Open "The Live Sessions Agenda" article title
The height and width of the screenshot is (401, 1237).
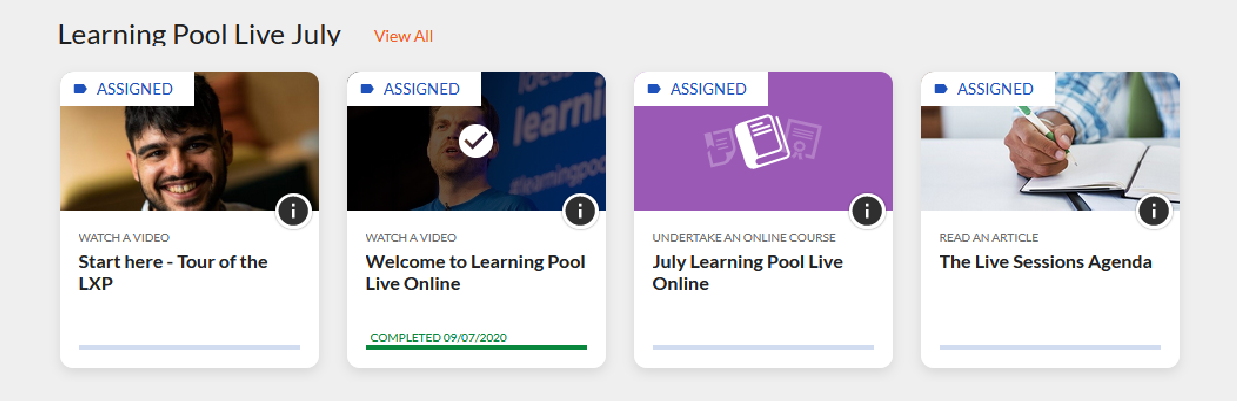(1045, 262)
